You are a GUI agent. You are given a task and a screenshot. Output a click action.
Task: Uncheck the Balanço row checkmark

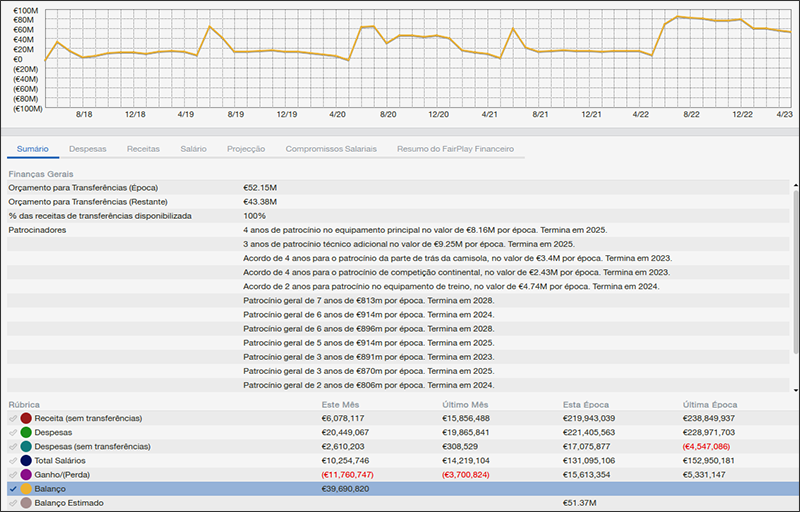pos(12,489)
